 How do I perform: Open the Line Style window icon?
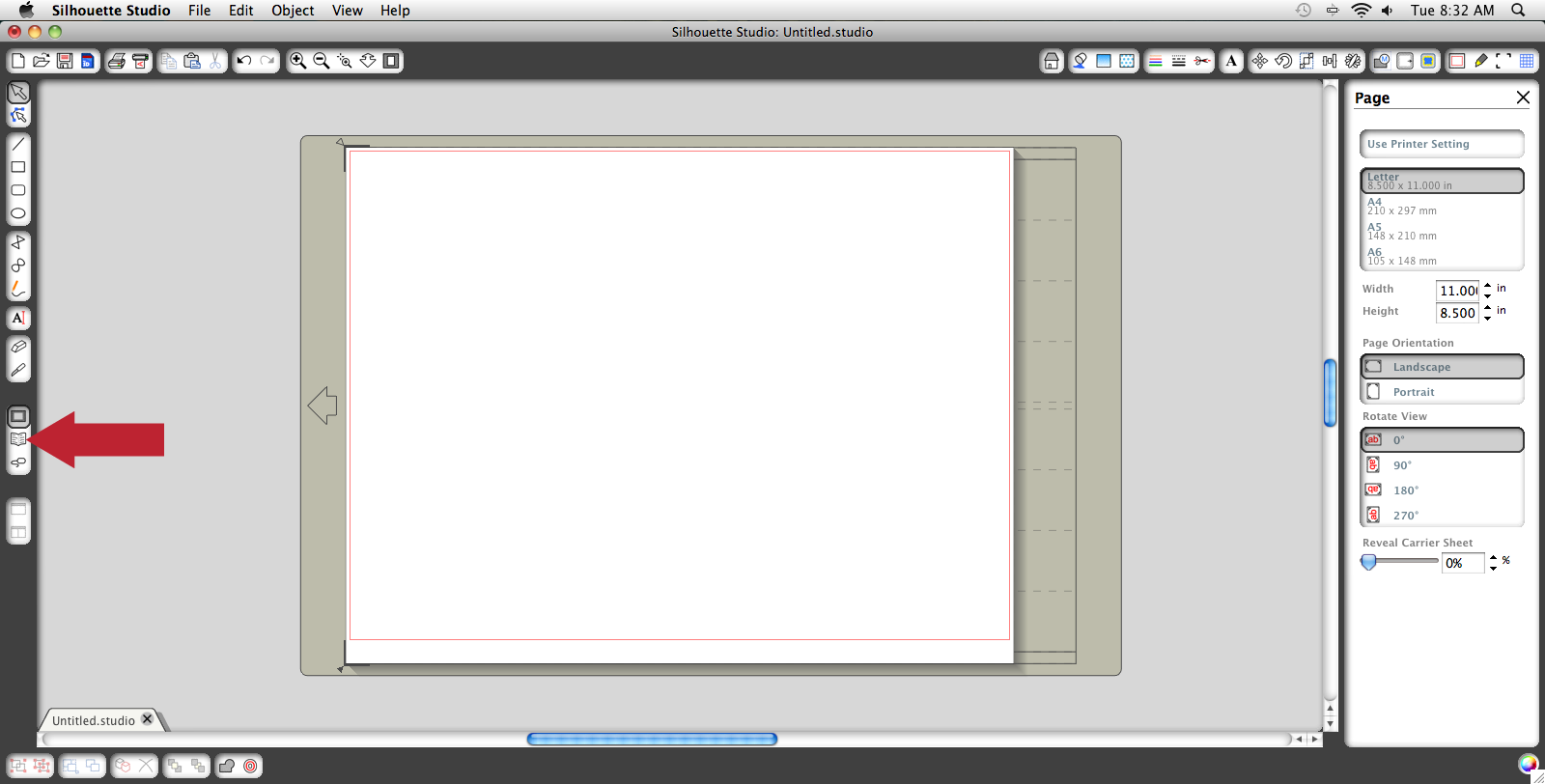tap(1179, 61)
